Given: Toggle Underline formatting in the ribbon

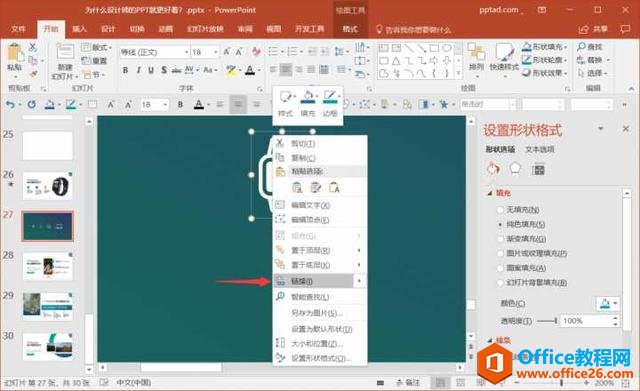Looking at the screenshot, I should point(151,70).
